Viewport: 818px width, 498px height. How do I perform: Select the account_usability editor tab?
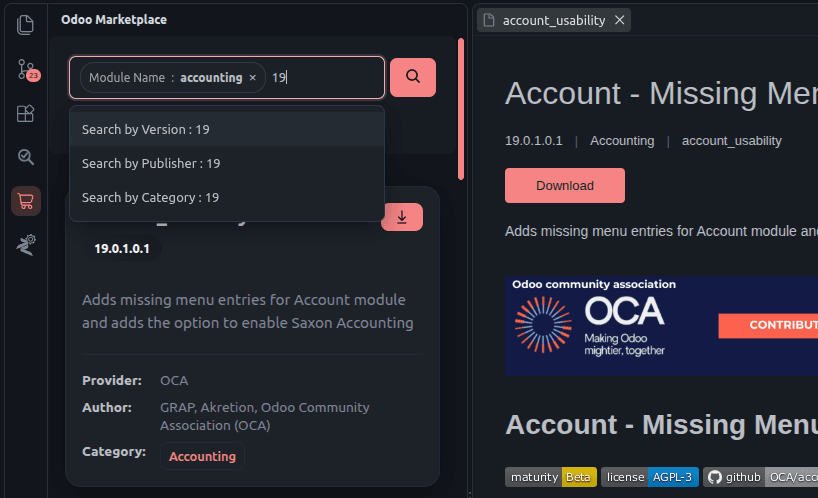point(554,20)
